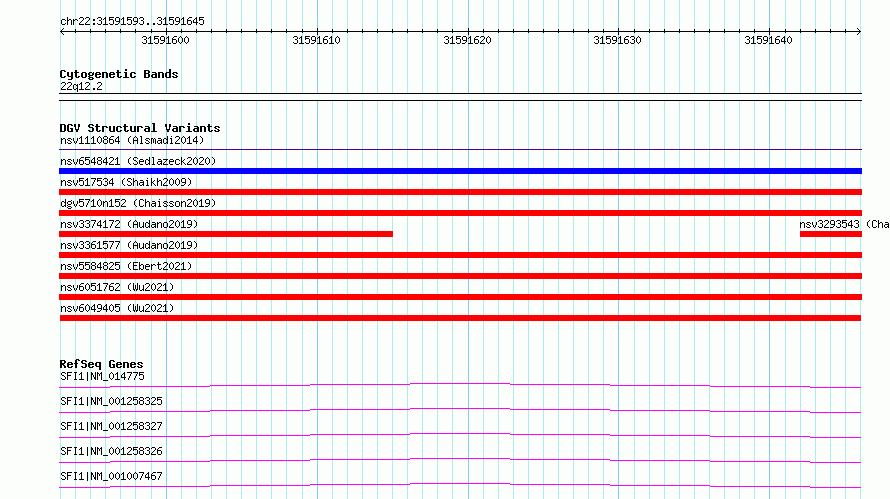
Task: Open transcript SFI1|NM_001007467
Action: click(x=111, y=476)
